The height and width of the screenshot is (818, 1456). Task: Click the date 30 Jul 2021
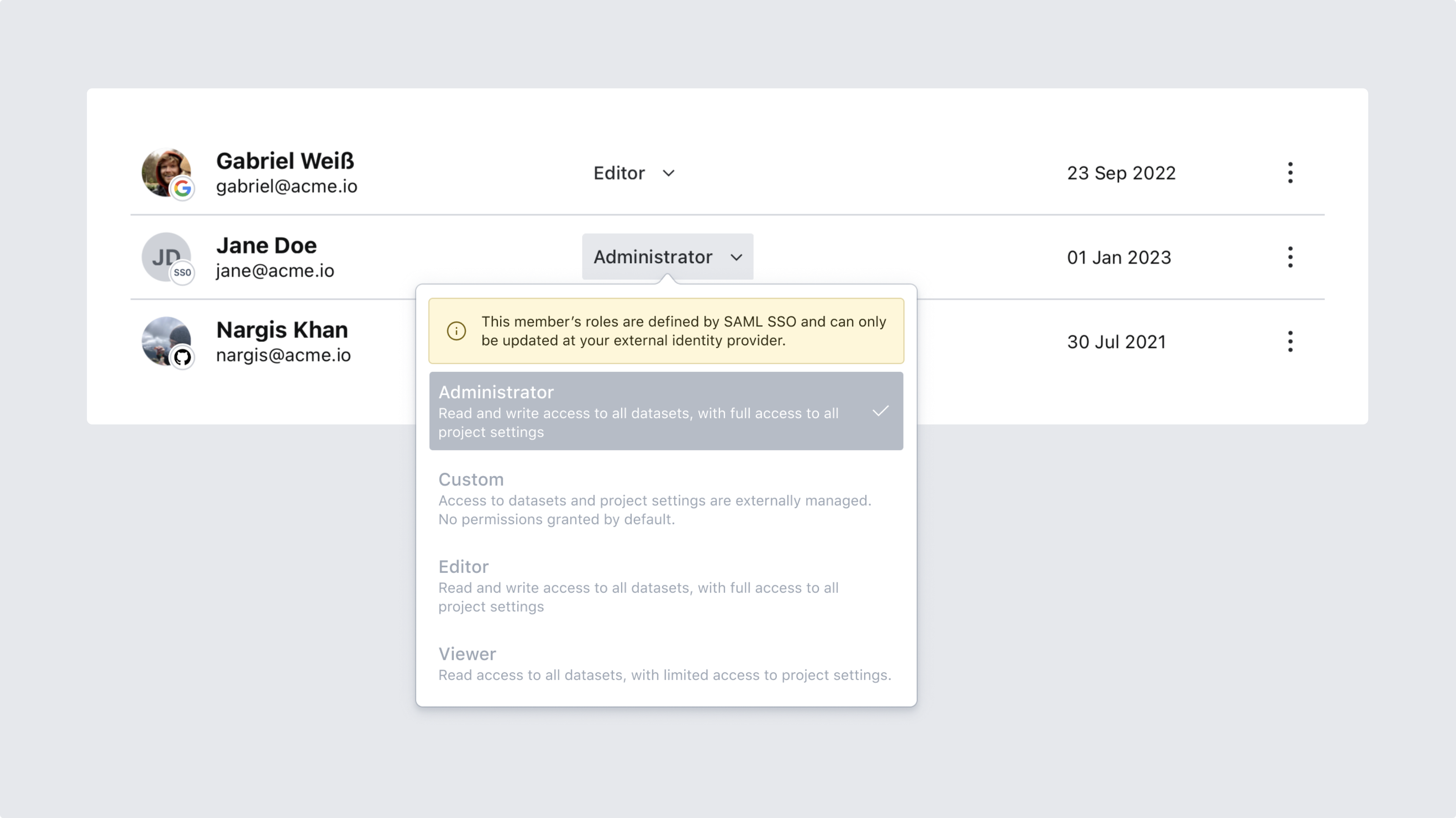(x=1116, y=341)
